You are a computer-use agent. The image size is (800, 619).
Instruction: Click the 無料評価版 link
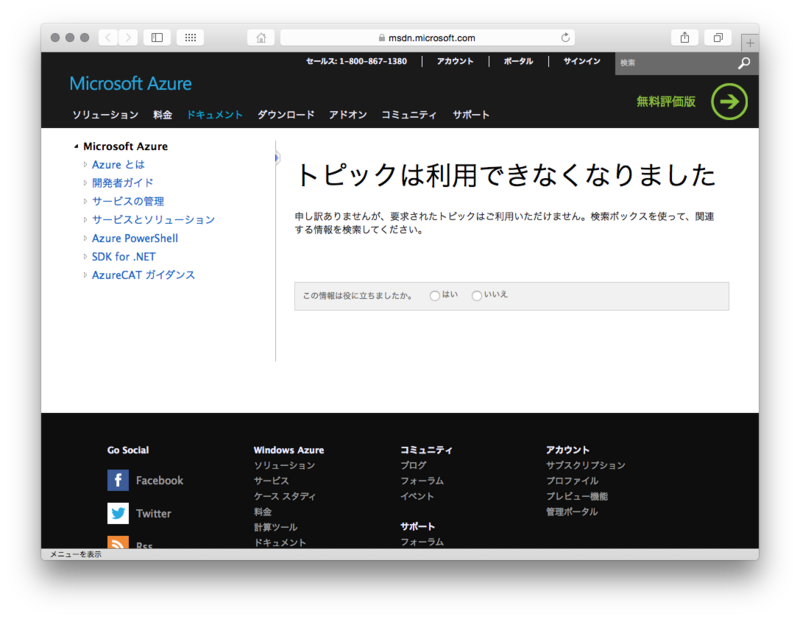(x=666, y=102)
